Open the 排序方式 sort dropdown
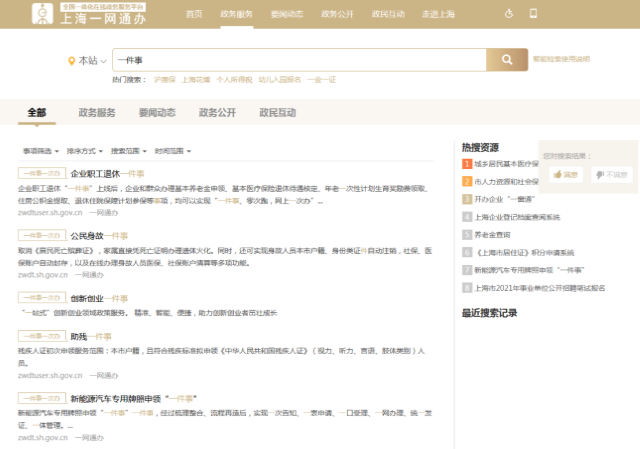640x449 pixels. [84, 151]
